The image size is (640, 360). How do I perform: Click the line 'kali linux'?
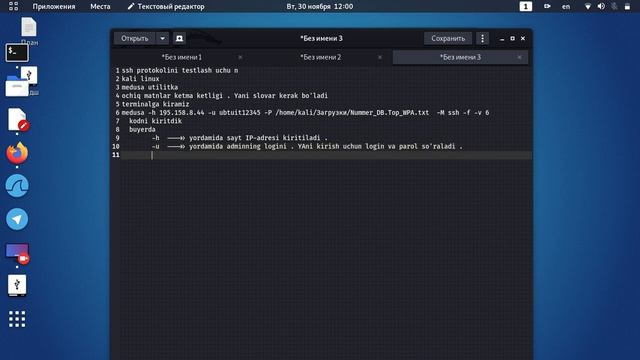tap(140, 79)
